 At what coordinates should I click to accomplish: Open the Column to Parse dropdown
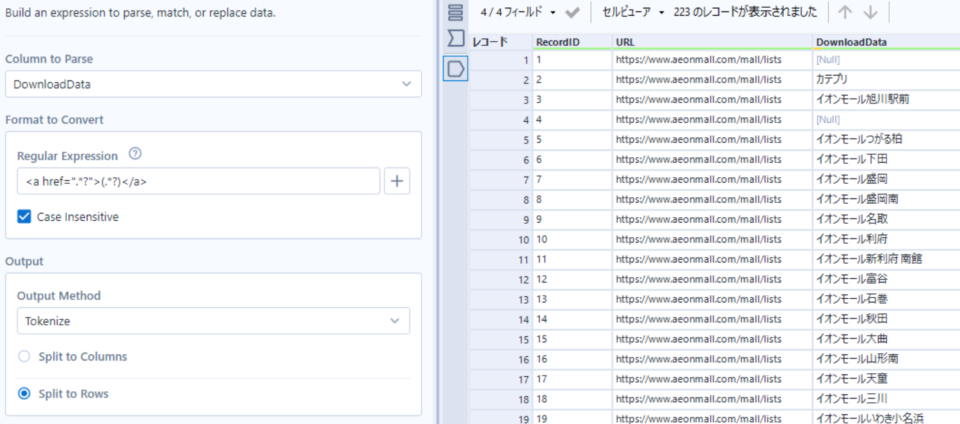(213, 84)
